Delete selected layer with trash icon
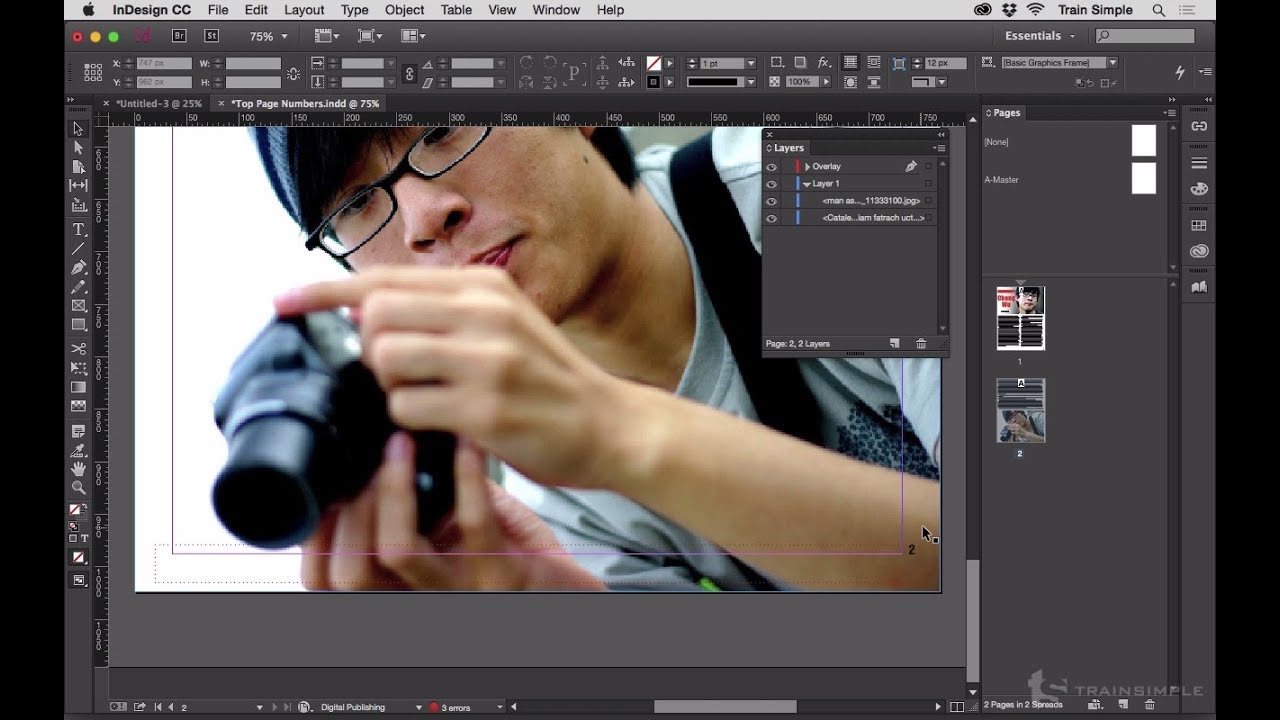This screenshot has width=1280, height=720. coord(921,343)
